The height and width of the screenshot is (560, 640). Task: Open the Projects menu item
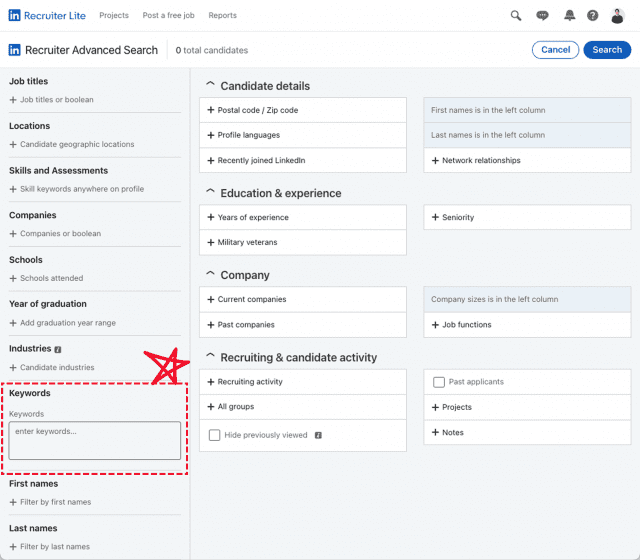pyautogui.click(x=114, y=16)
